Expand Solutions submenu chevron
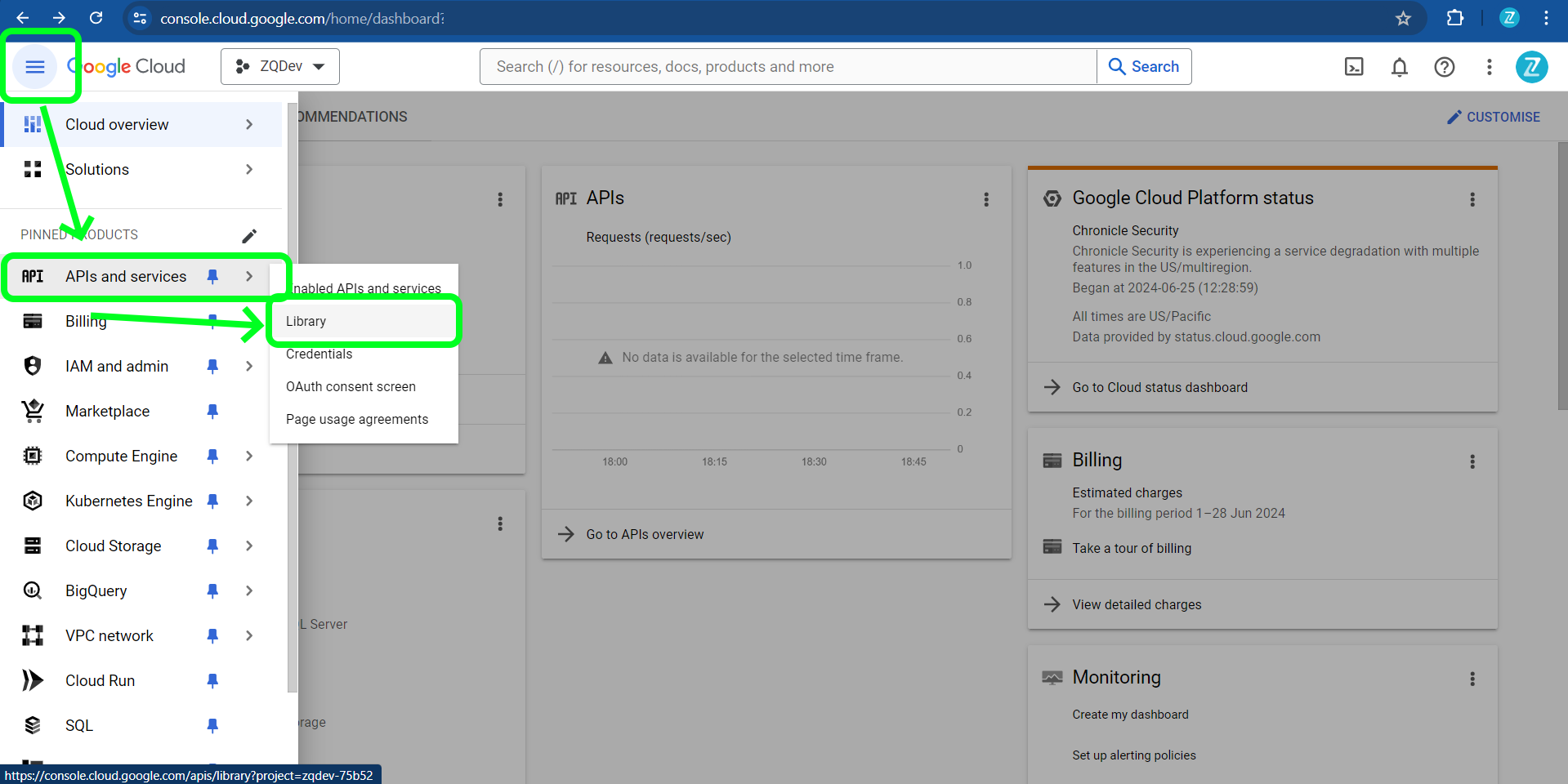The height and width of the screenshot is (784, 1568). (249, 169)
